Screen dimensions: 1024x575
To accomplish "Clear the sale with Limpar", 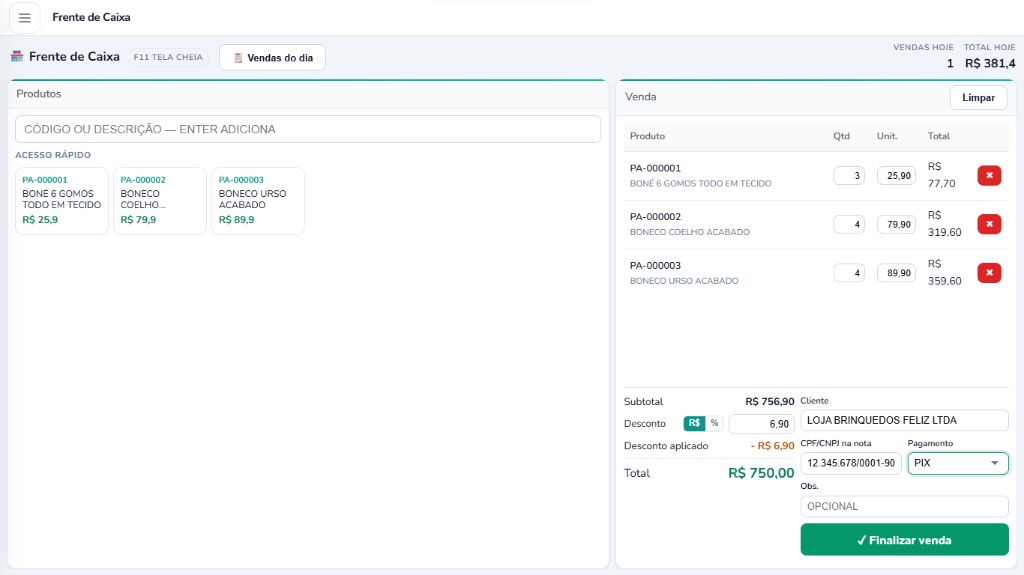I will tap(978, 97).
